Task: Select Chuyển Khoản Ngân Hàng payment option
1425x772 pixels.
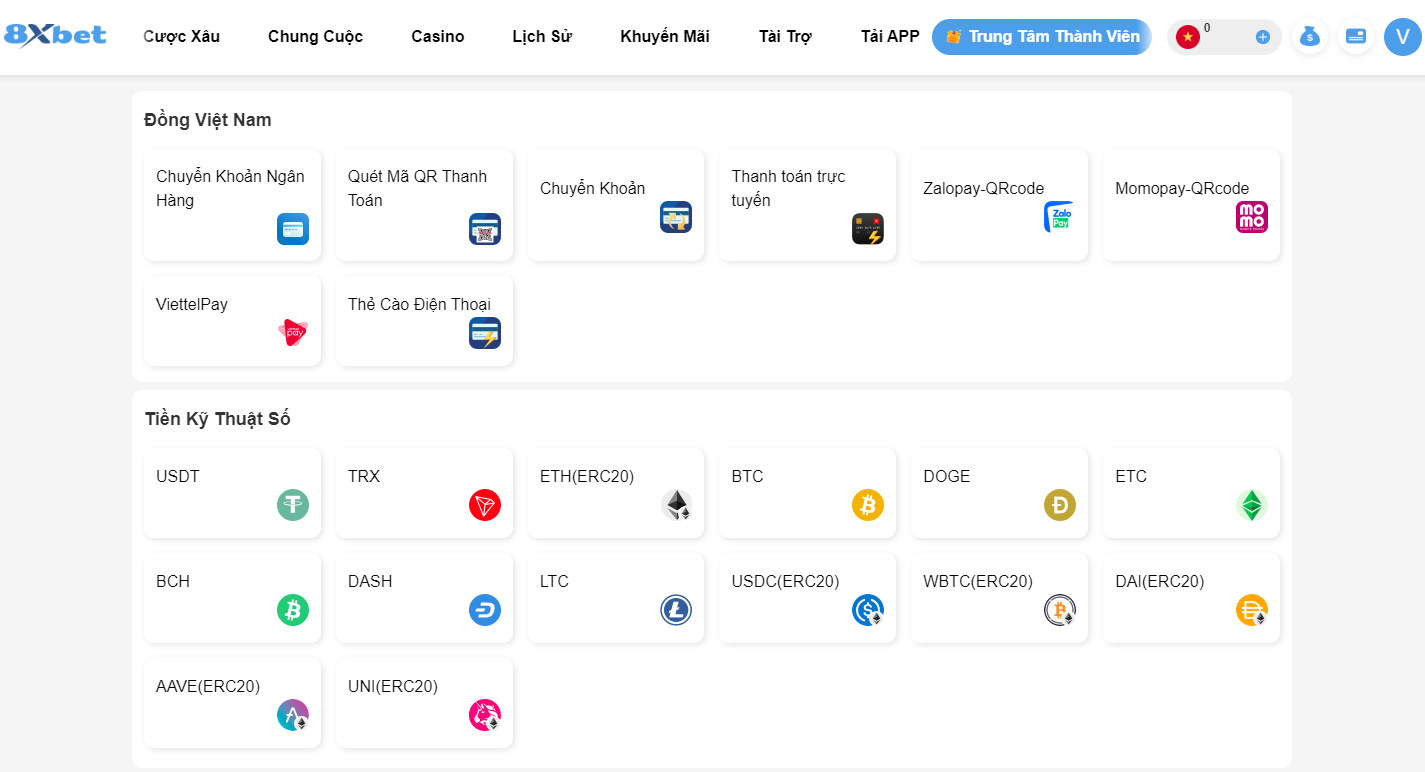Action: click(232, 205)
